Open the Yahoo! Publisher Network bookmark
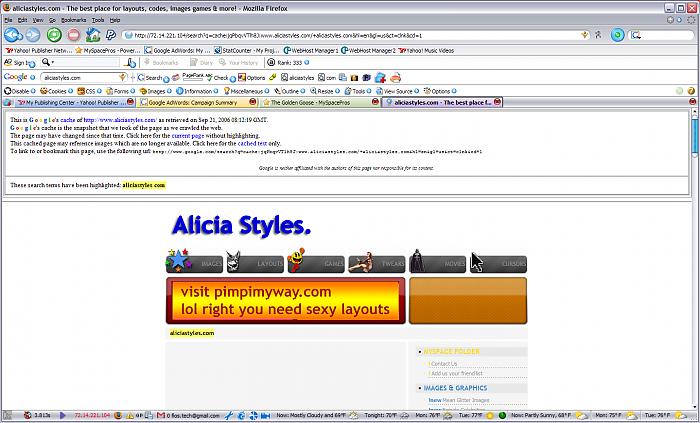Viewport: 700px width, 423px height. point(39,50)
